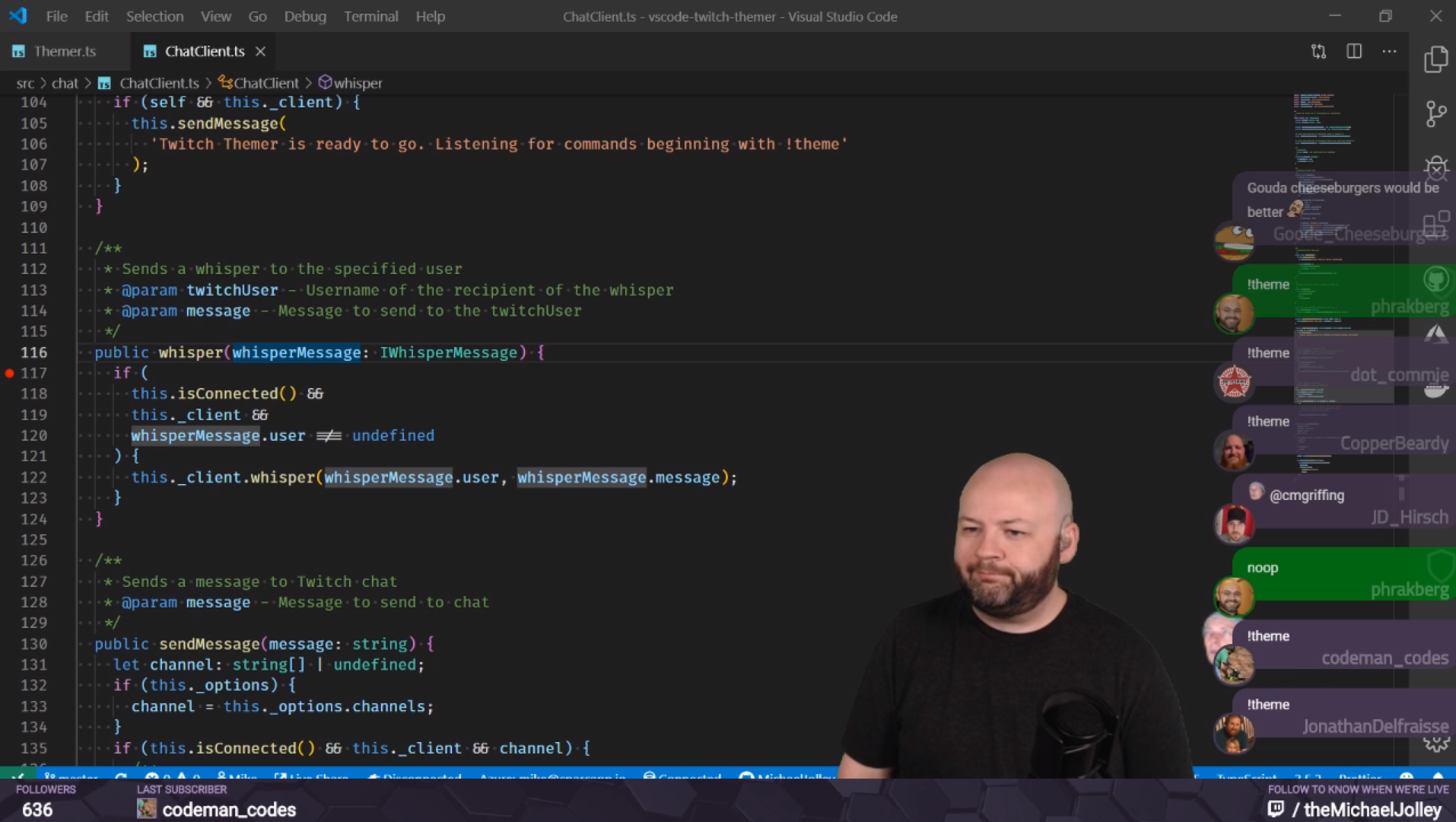This screenshot has height=822, width=1456.
Task: Open the Help menu
Action: pos(430,16)
